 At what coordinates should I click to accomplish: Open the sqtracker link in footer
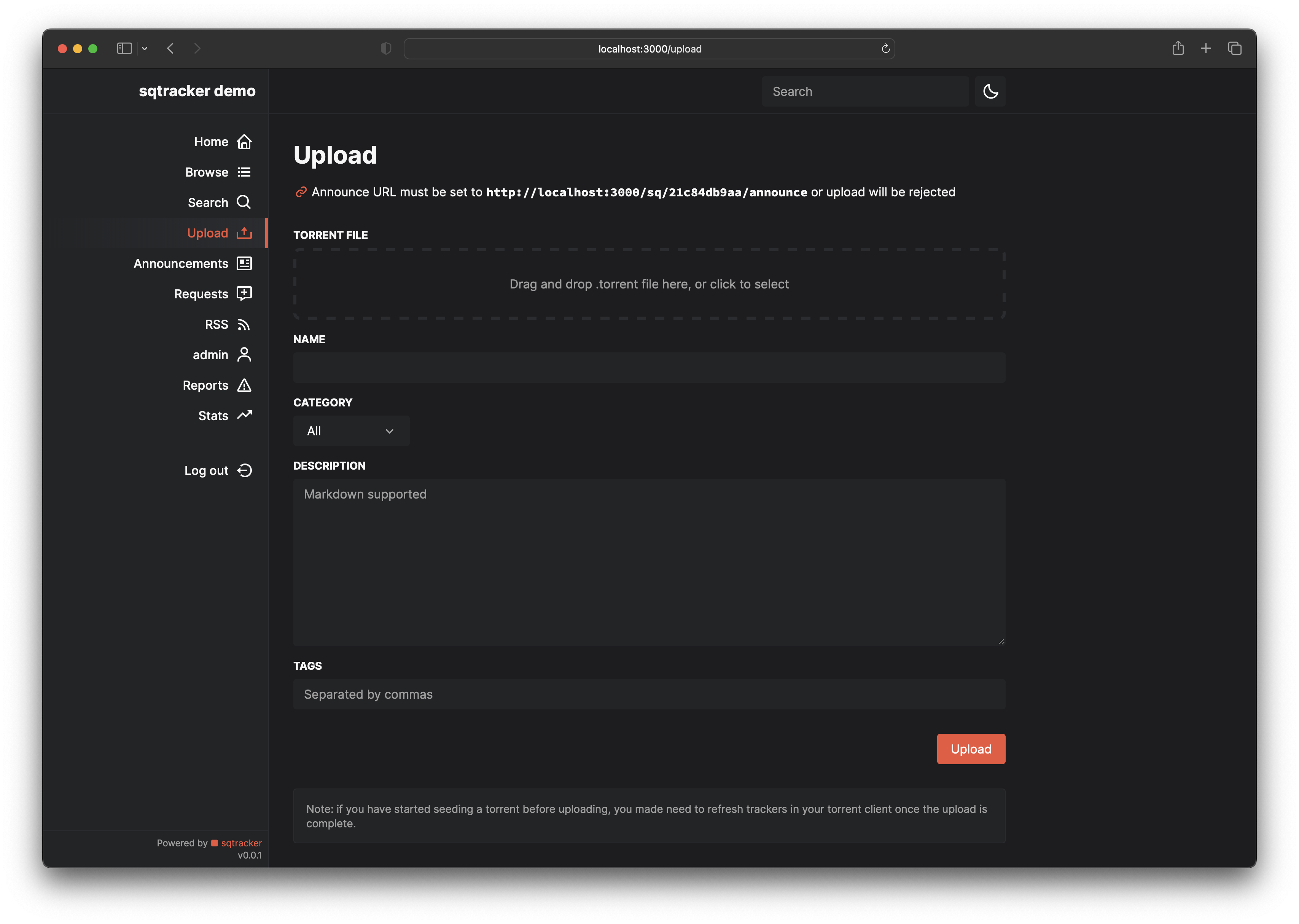[241, 843]
